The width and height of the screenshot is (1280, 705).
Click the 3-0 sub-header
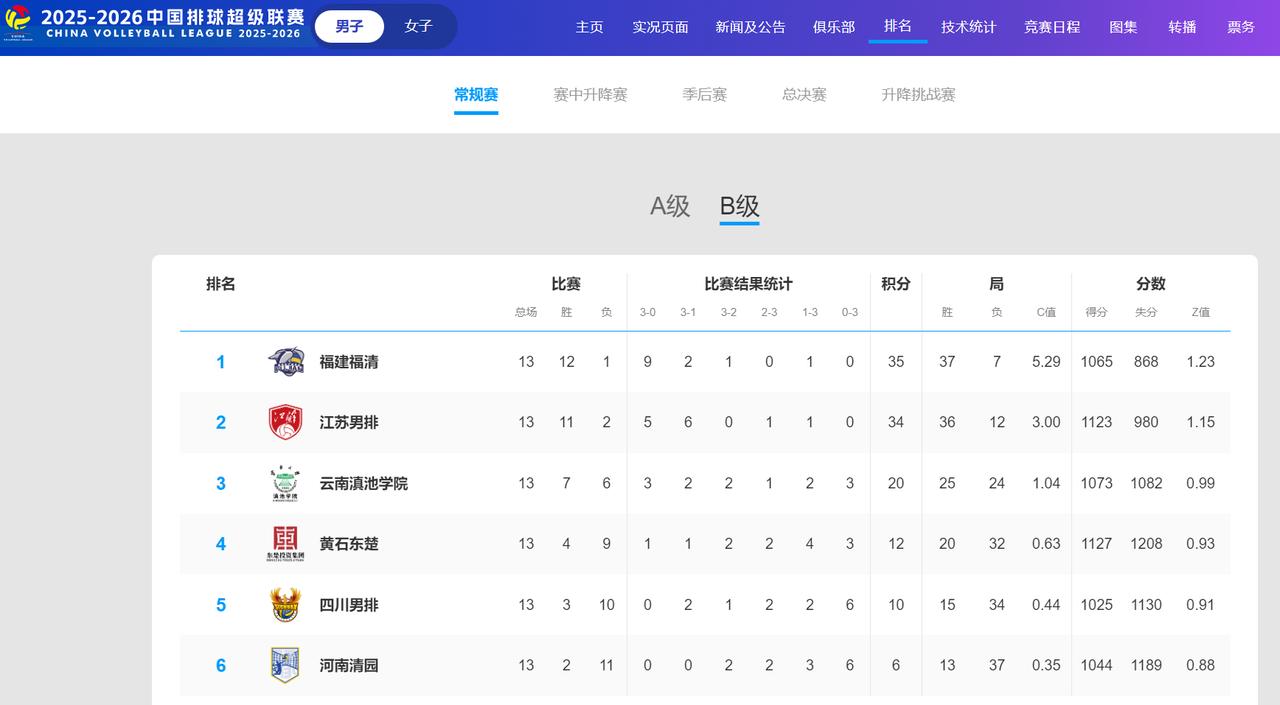coord(648,312)
